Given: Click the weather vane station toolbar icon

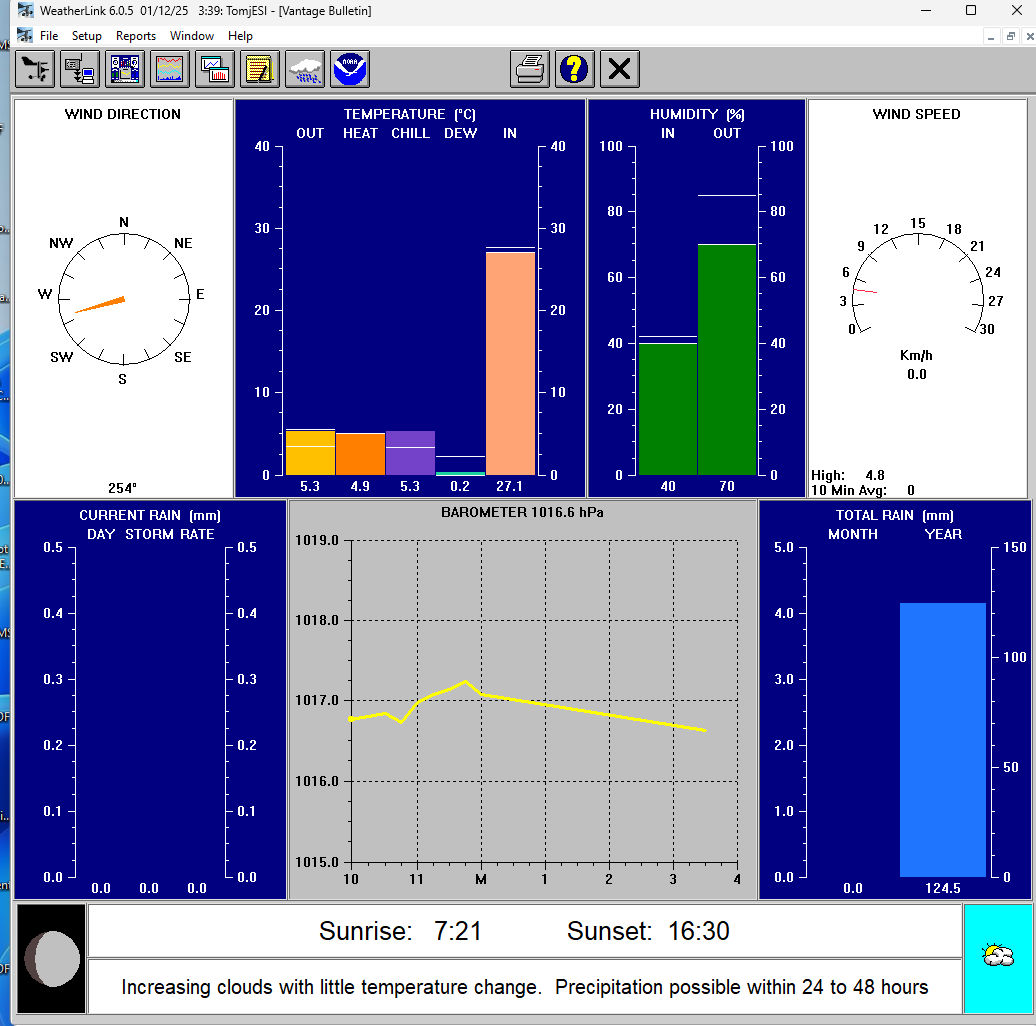Looking at the screenshot, I should [x=35, y=69].
